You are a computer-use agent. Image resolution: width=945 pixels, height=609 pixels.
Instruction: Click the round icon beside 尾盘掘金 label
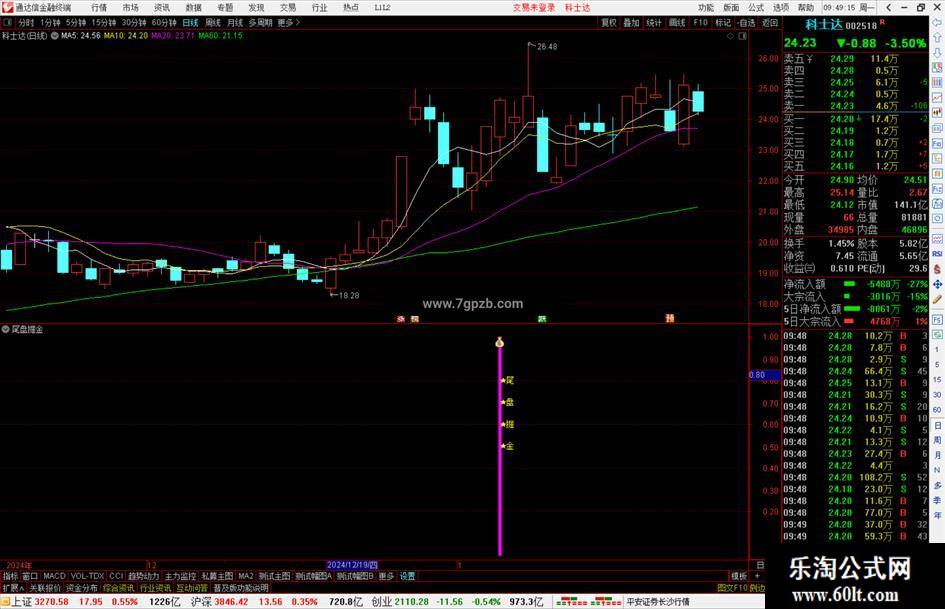[5, 329]
